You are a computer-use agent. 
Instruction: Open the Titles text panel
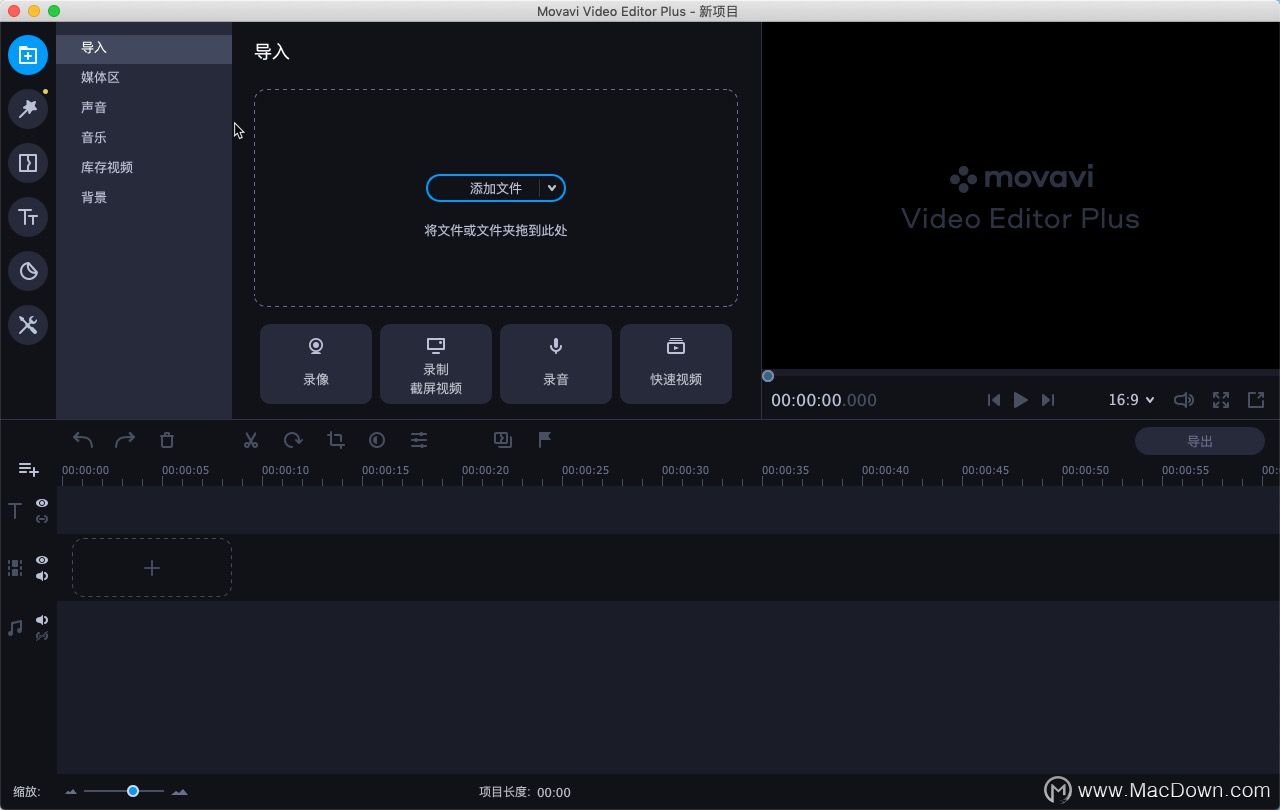coord(28,217)
